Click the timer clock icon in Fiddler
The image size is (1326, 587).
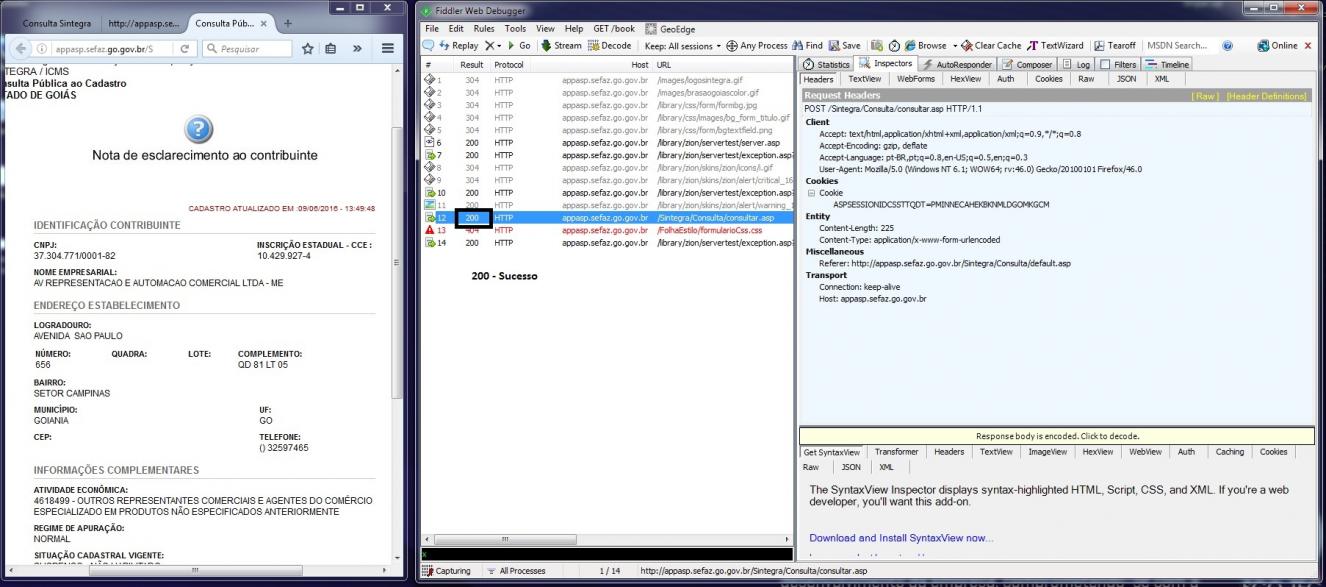[894, 45]
